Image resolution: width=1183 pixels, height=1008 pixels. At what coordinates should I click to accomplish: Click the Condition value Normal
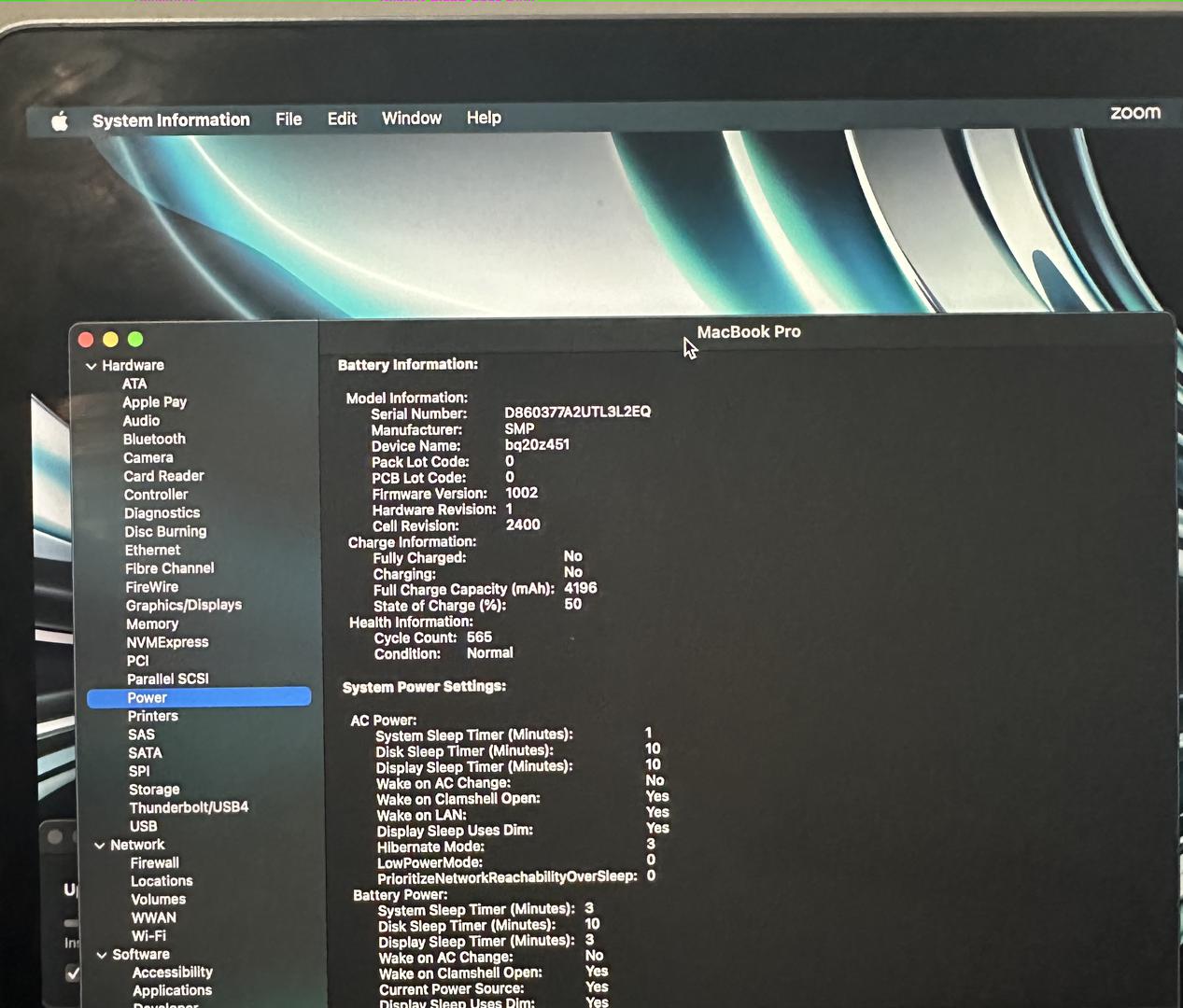point(490,653)
